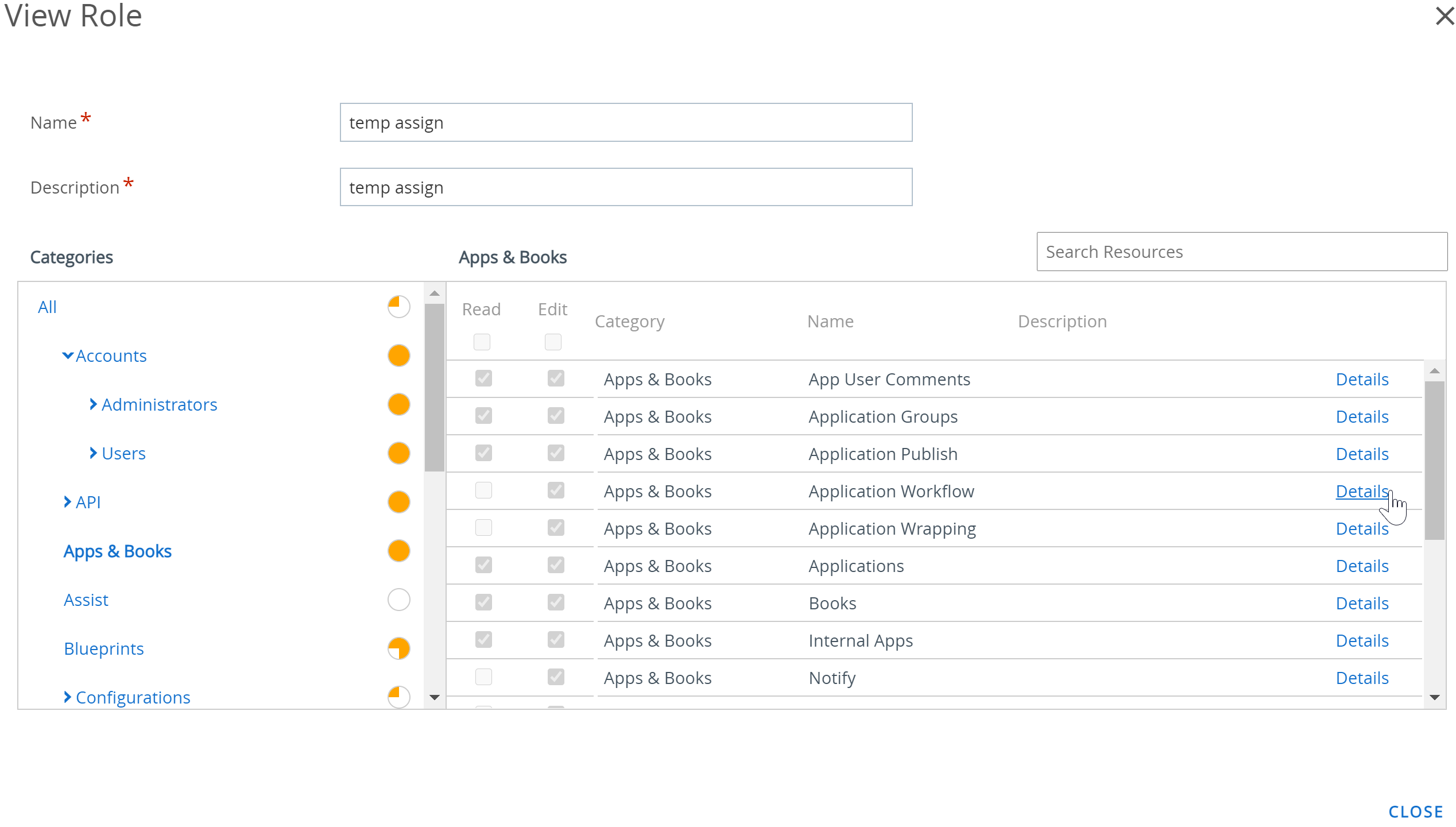Click the orange circle icon for Apps & Books
The width and height of the screenshot is (1456, 827).
399,551
